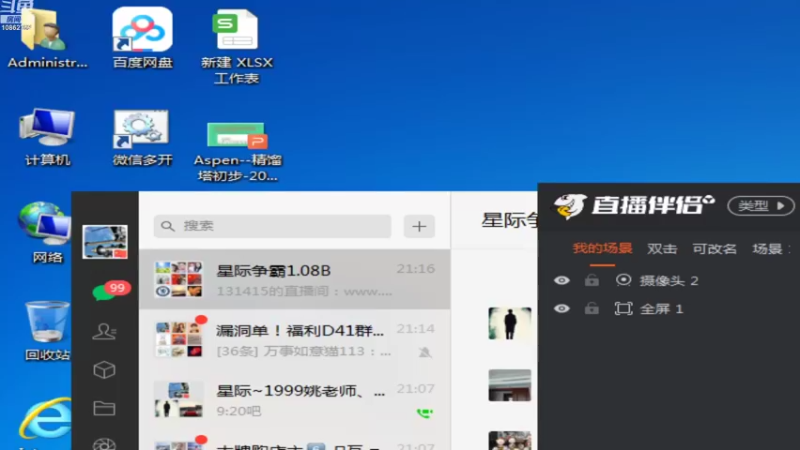Click the WeChat profile avatar in sidebar
The height and width of the screenshot is (450, 800).
105,242
